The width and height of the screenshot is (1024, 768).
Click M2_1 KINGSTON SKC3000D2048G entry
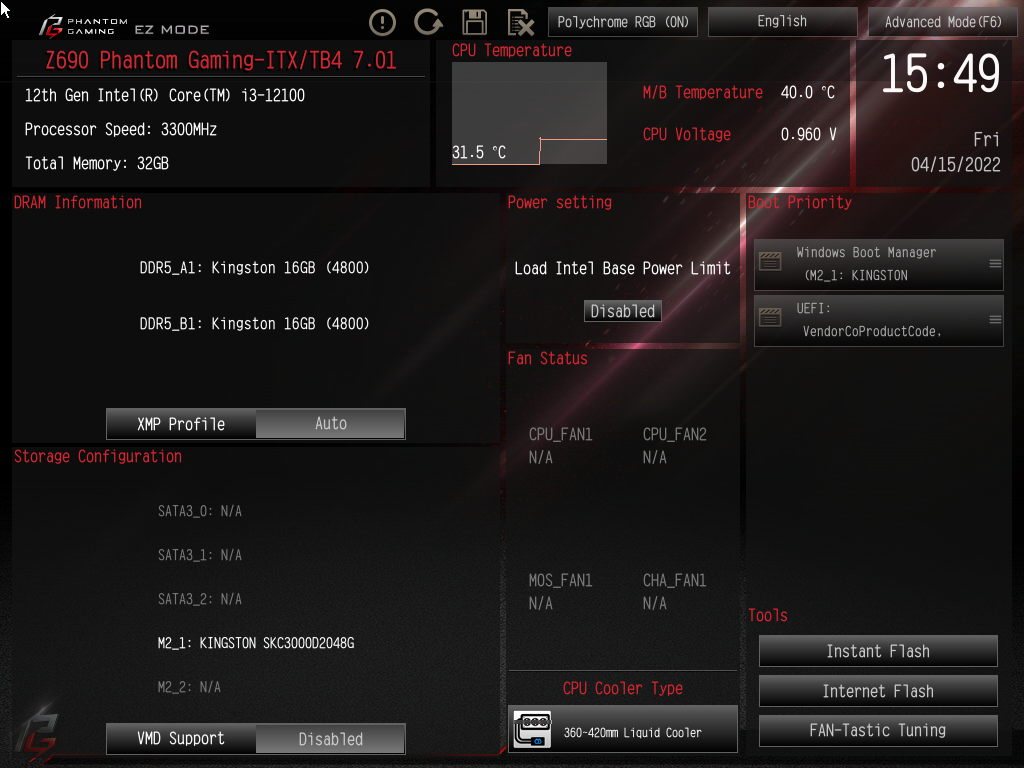(256, 643)
